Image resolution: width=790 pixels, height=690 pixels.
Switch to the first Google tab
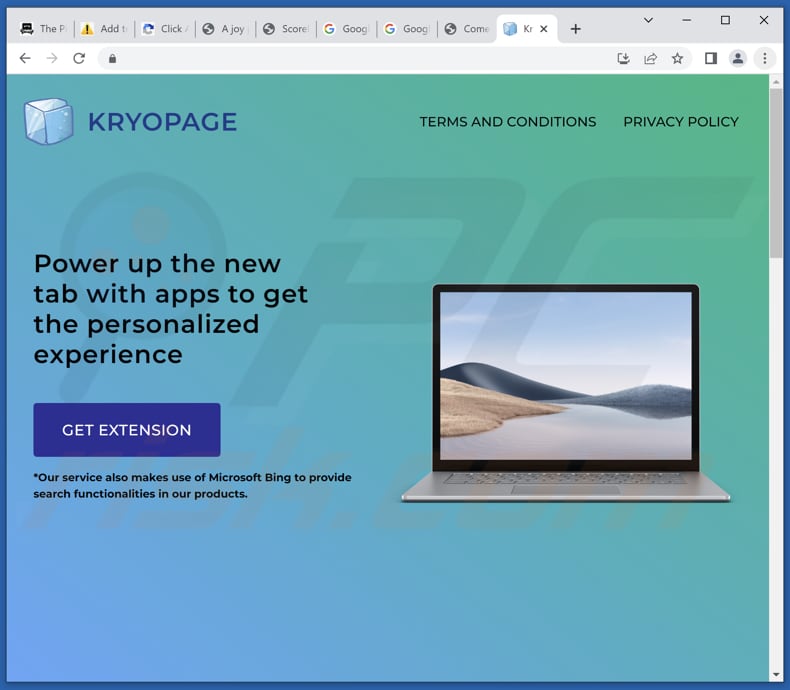pos(347,29)
